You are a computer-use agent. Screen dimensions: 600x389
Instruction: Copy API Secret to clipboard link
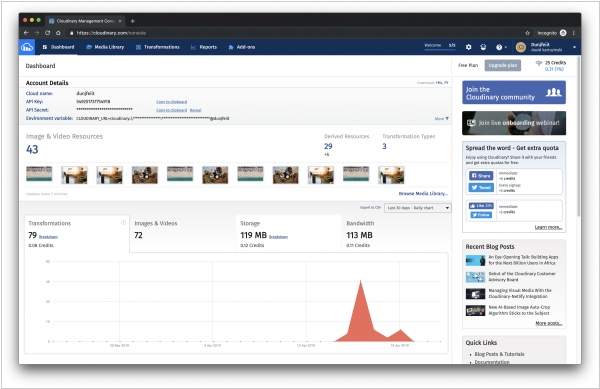[171, 110]
